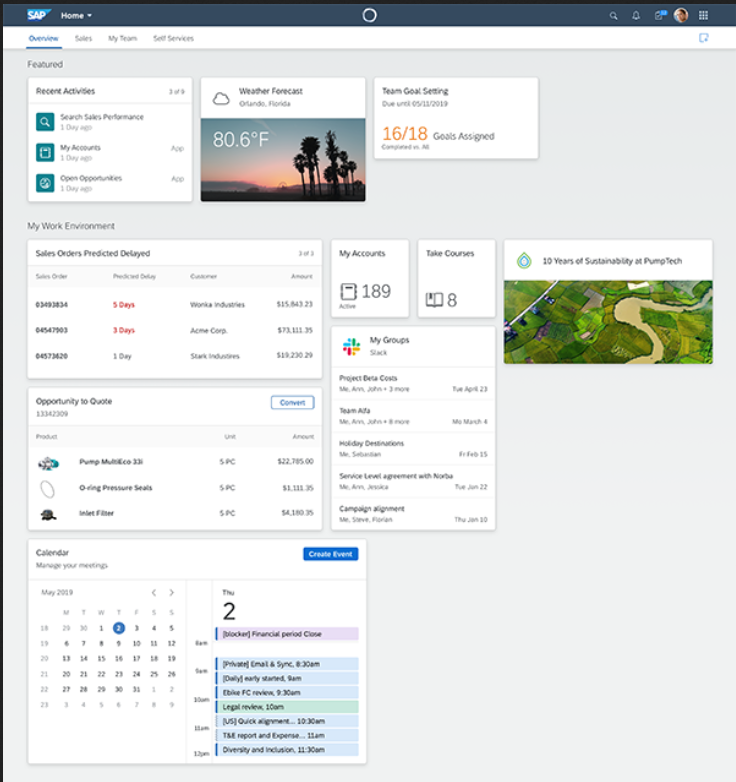Click the Convert button
736x782 pixels.
tap(292, 402)
